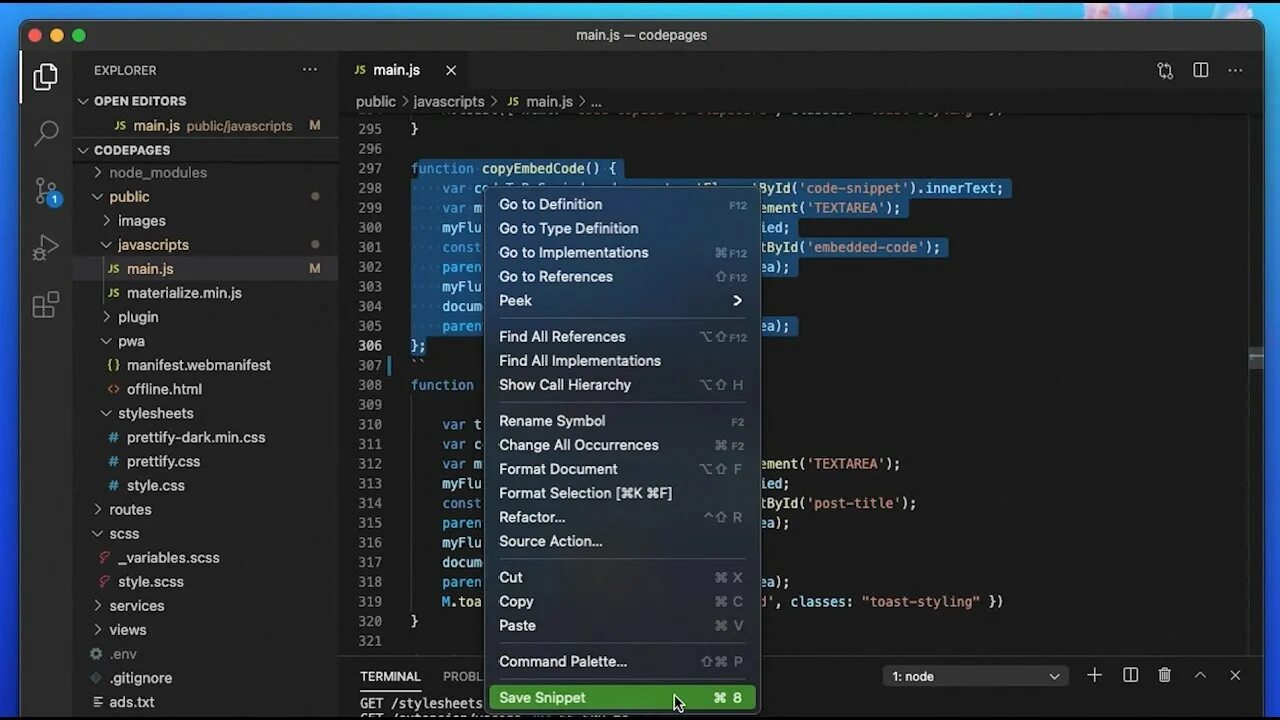Open prettify.css file

point(163,461)
